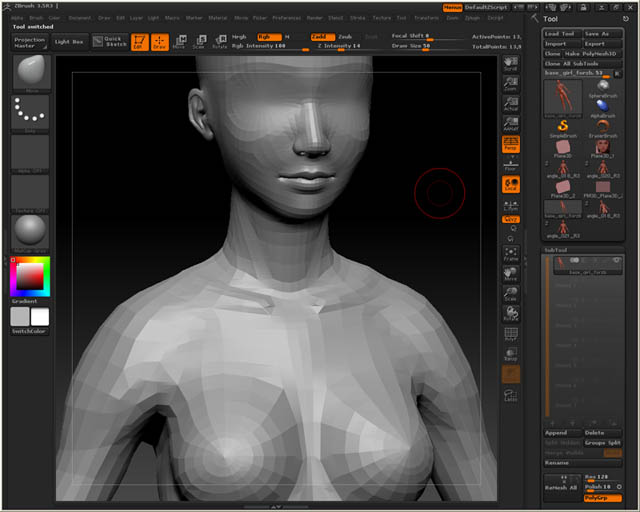Select the Draw mode button
This screenshot has height=512, width=640.
pyautogui.click(x=160, y=42)
